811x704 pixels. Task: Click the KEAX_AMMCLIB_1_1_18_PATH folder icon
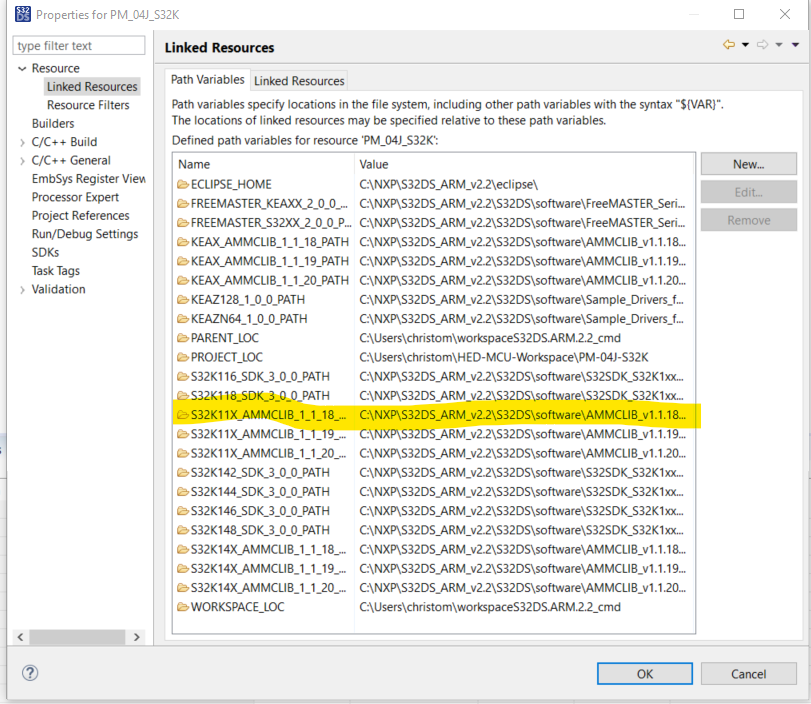point(183,242)
